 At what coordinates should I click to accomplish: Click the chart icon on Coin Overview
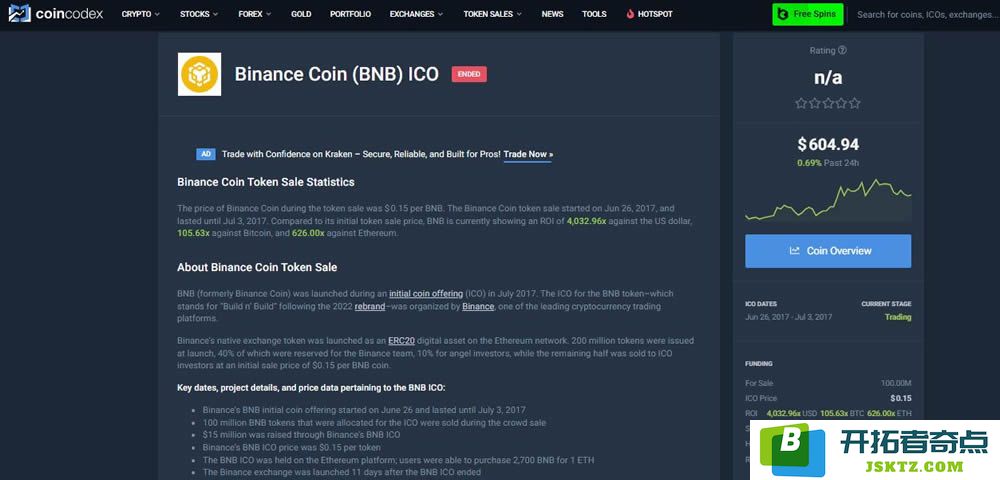point(795,251)
